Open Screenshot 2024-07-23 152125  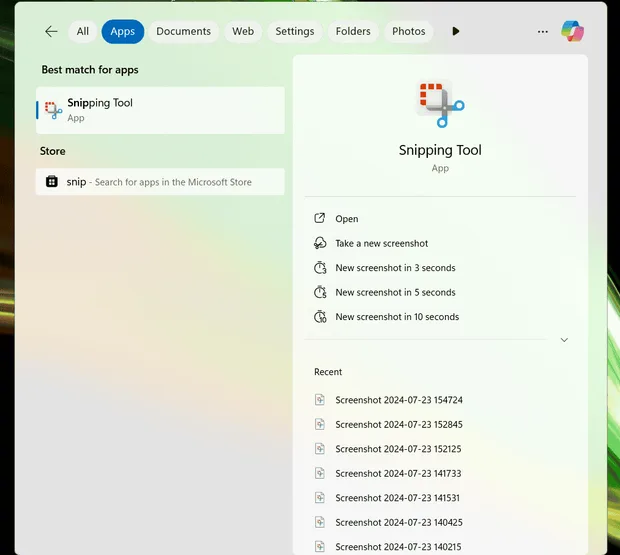398,449
